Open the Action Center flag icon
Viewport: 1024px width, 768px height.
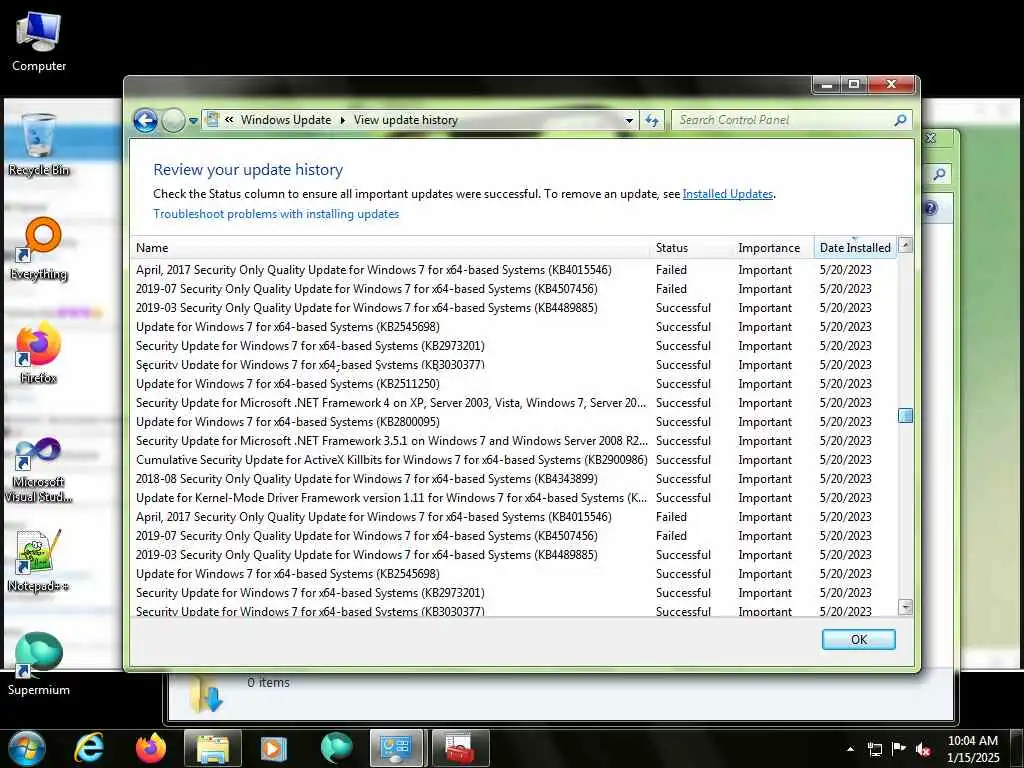[899, 749]
